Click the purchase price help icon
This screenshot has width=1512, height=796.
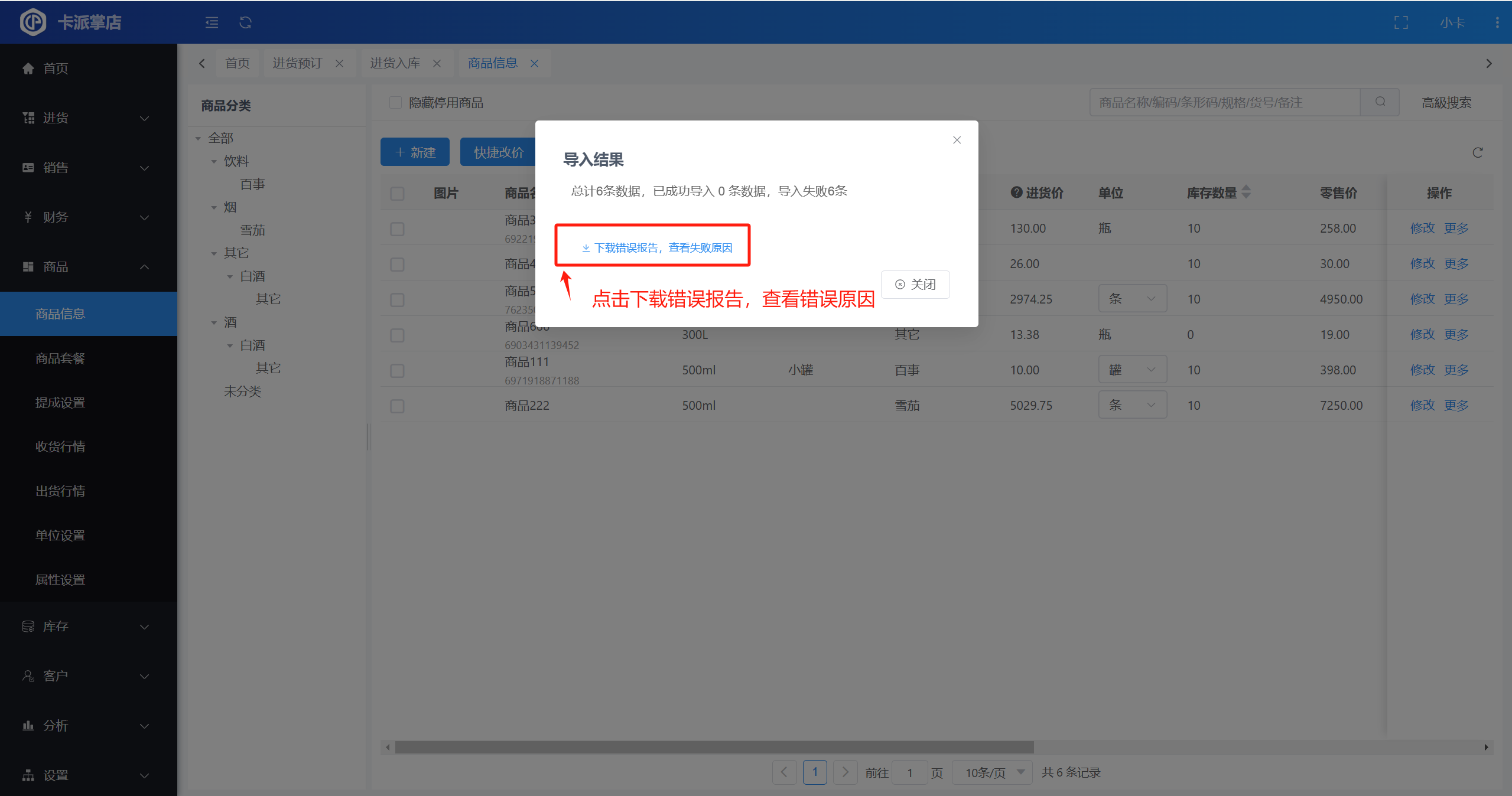click(x=1016, y=193)
